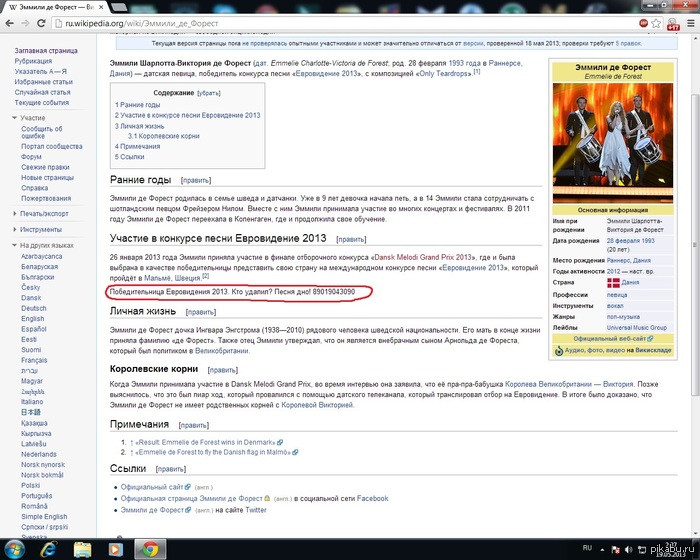Open a new empty browser tab

tap(118, 7)
